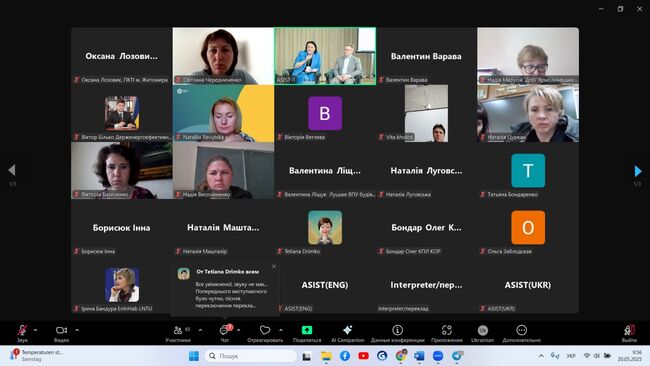The image size is (650, 366).
Task: Select Наталя Цуркан video tile
Action: [x=528, y=113]
